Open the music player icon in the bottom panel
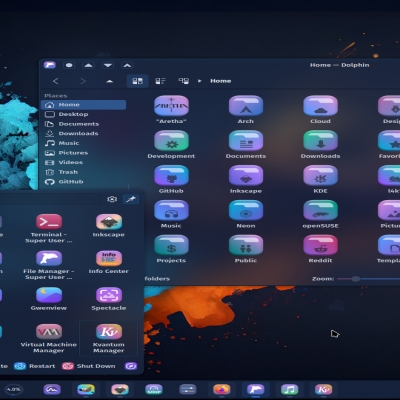This screenshot has height=400, width=400. click(x=289, y=389)
